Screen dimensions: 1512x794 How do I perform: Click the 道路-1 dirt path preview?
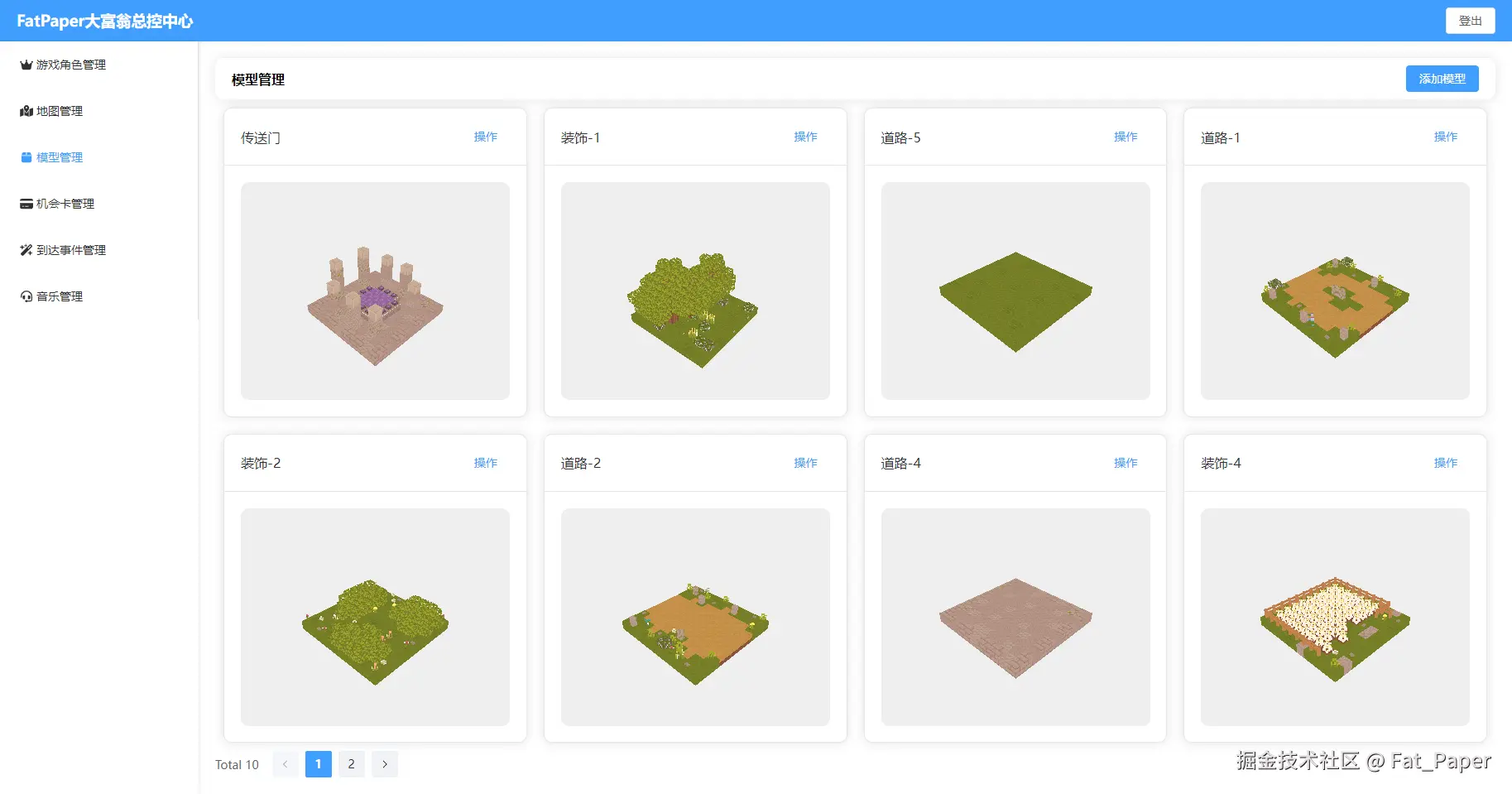1335,291
